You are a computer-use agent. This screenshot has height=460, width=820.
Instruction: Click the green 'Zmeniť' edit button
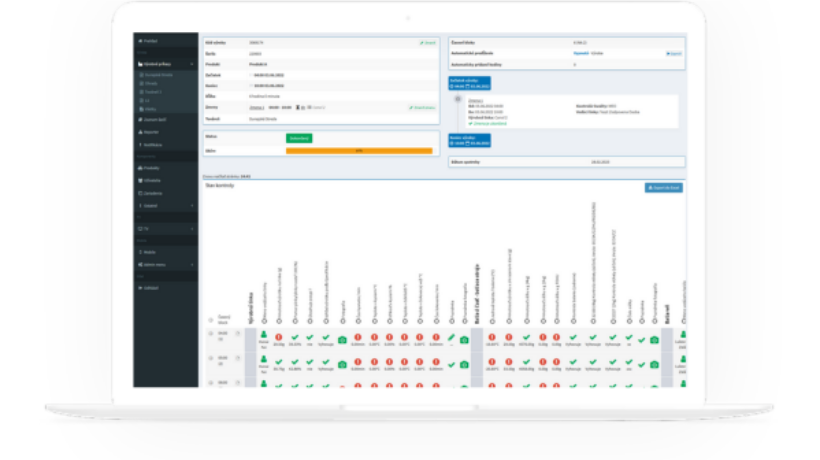pos(427,43)
